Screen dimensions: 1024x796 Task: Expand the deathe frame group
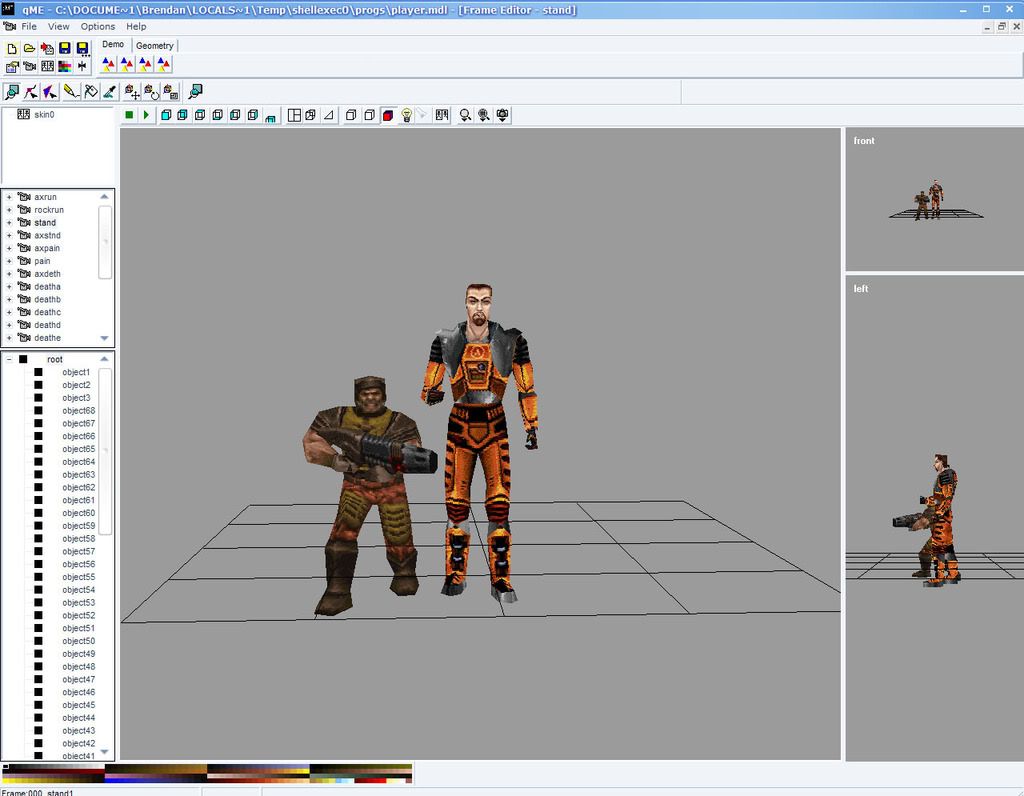coord(9,338)
